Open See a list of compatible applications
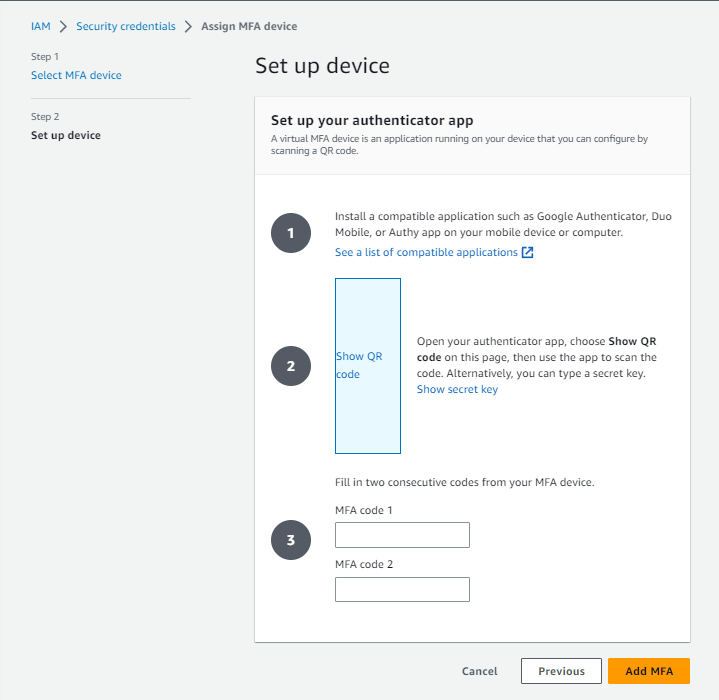This screenshot has height=700, width=719. 426,252
